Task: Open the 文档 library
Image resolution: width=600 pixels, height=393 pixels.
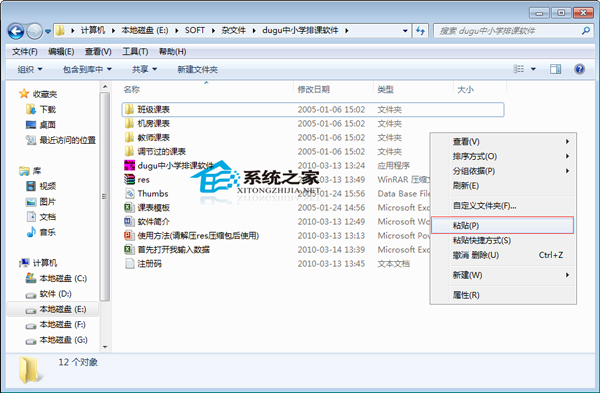Action: click(x=41, y=217)
